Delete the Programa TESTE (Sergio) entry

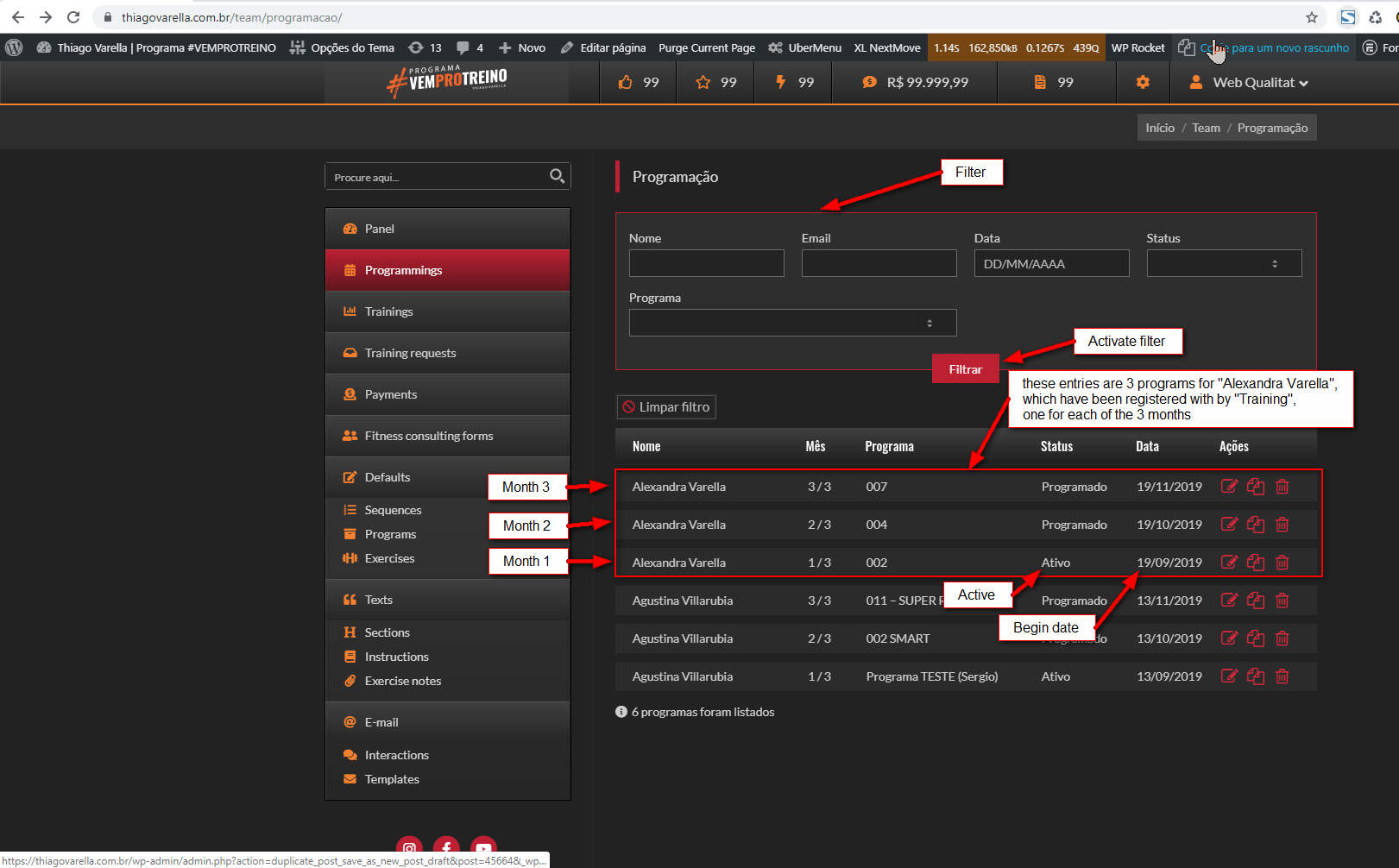pyautogui.click(x=1282, y=676)
